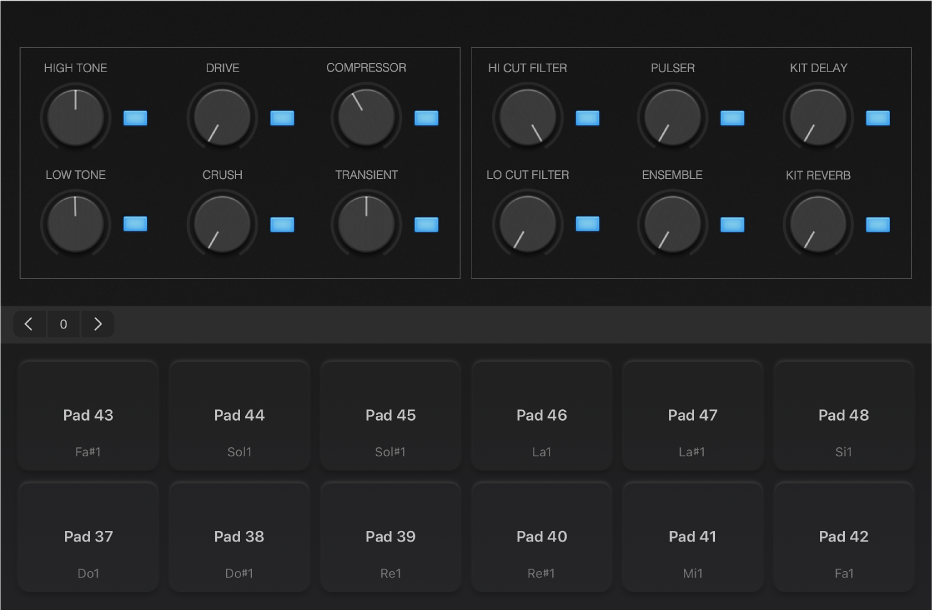This screenshot has width=934, height=612.
Task: Adjust the LO CUT FILTER knob
Action: [x=527, y=224]
